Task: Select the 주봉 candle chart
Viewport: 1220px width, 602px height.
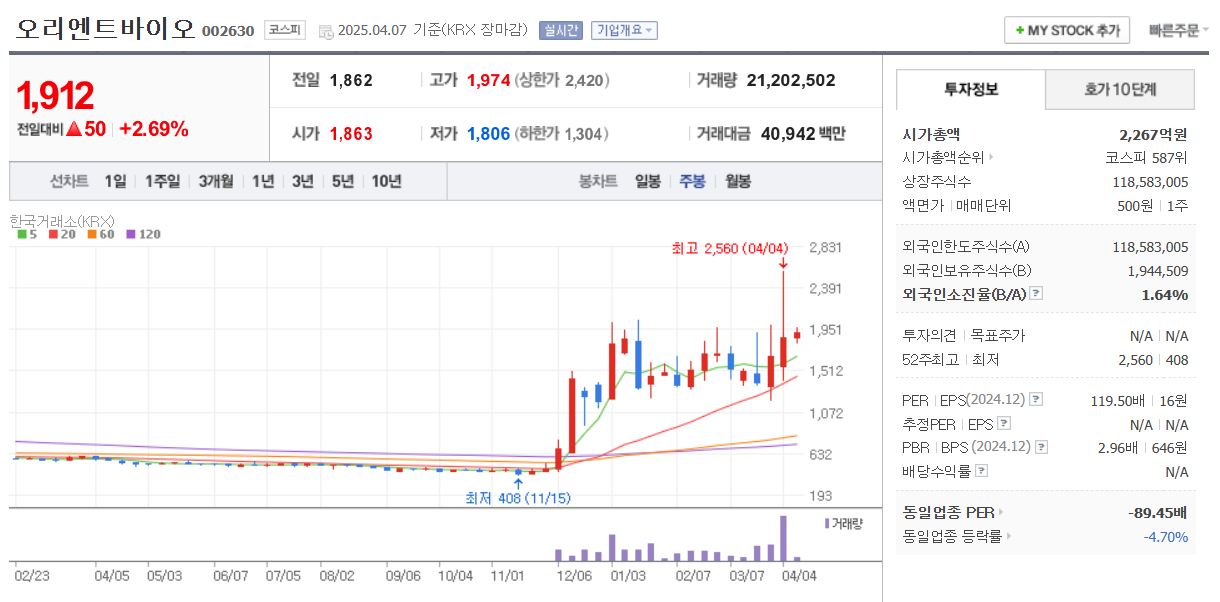Action: click(x=693, y=181)
